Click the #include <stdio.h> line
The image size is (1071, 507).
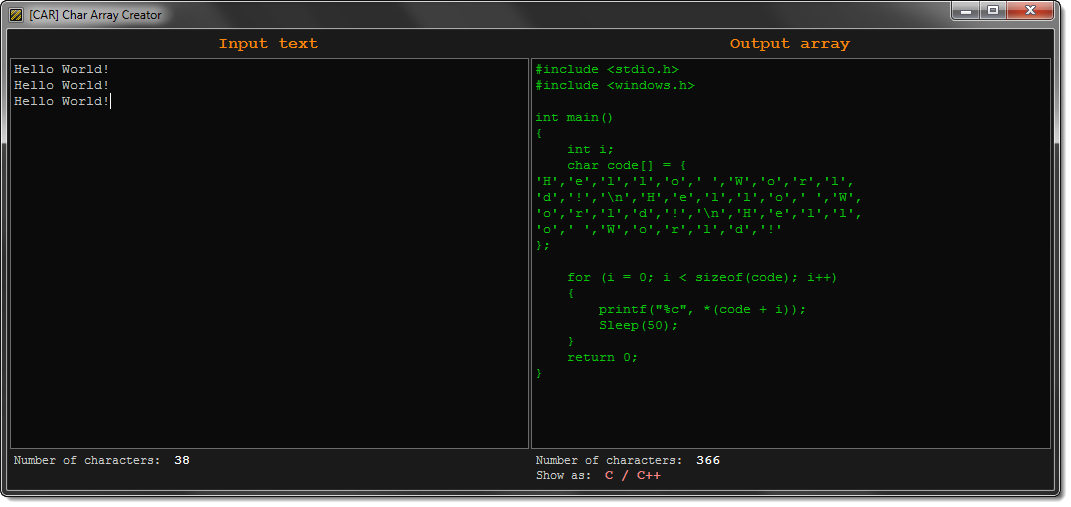(x=606, y=69)
